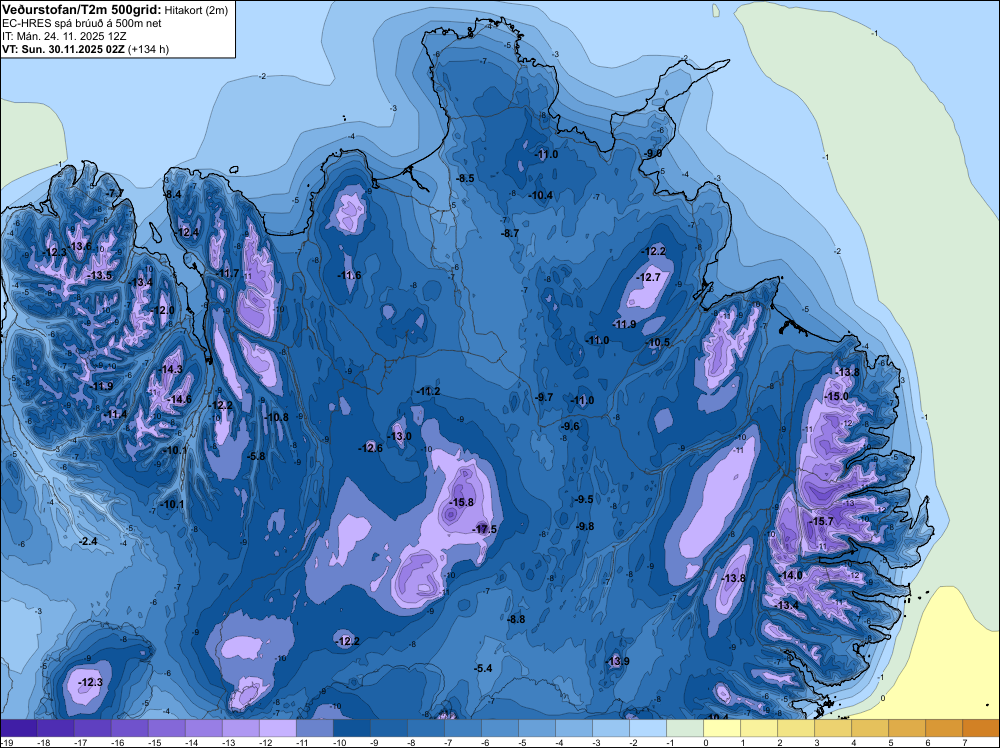The image size is (1000, 748).
Task: Click the -11.2 temperature value
Action: coord(429,392)
